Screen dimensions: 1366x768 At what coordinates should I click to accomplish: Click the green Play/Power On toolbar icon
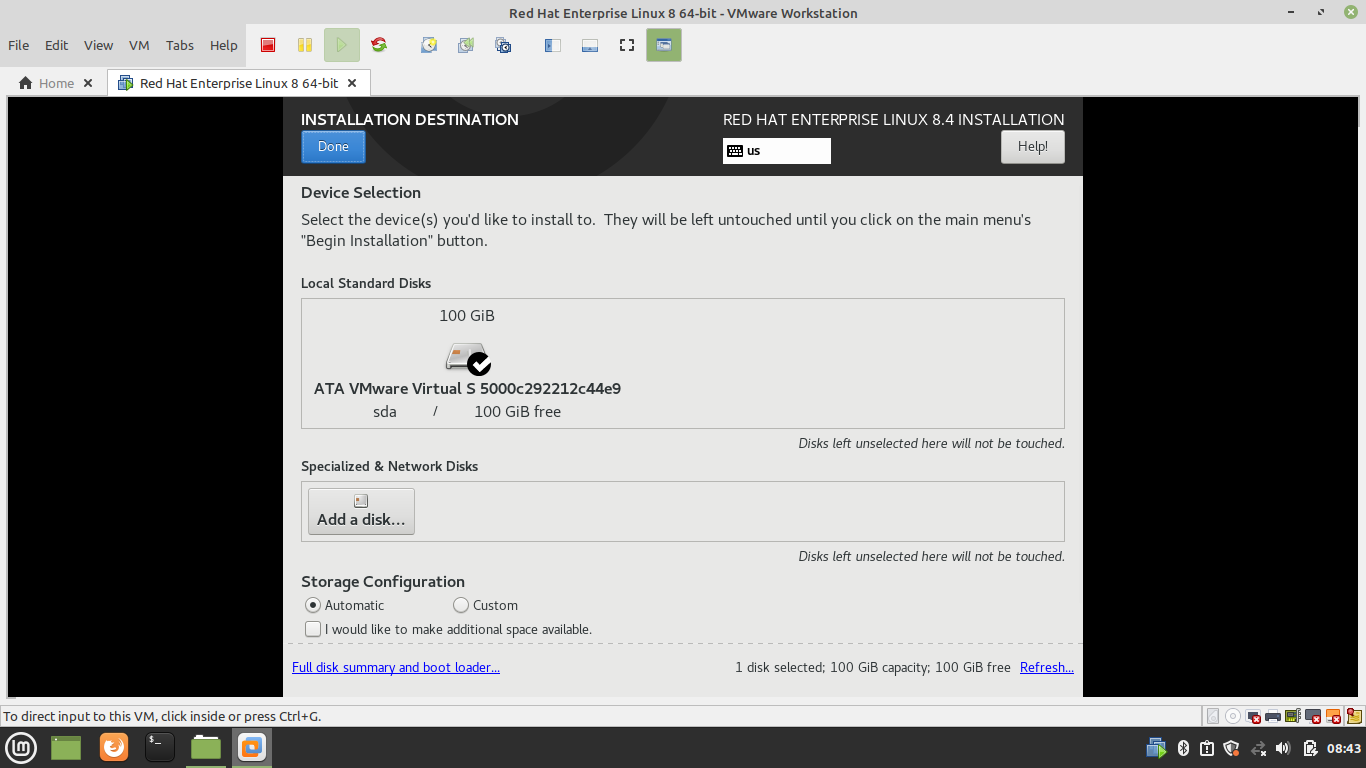pyautogui.click(x=342, y=45)
